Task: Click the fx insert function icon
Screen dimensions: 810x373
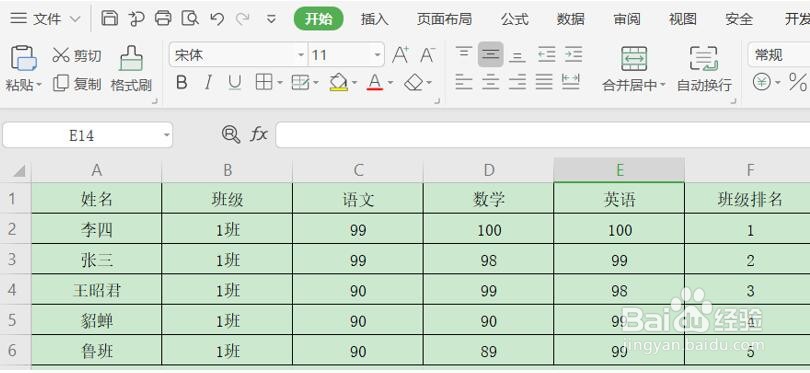Action: (259, 134)
